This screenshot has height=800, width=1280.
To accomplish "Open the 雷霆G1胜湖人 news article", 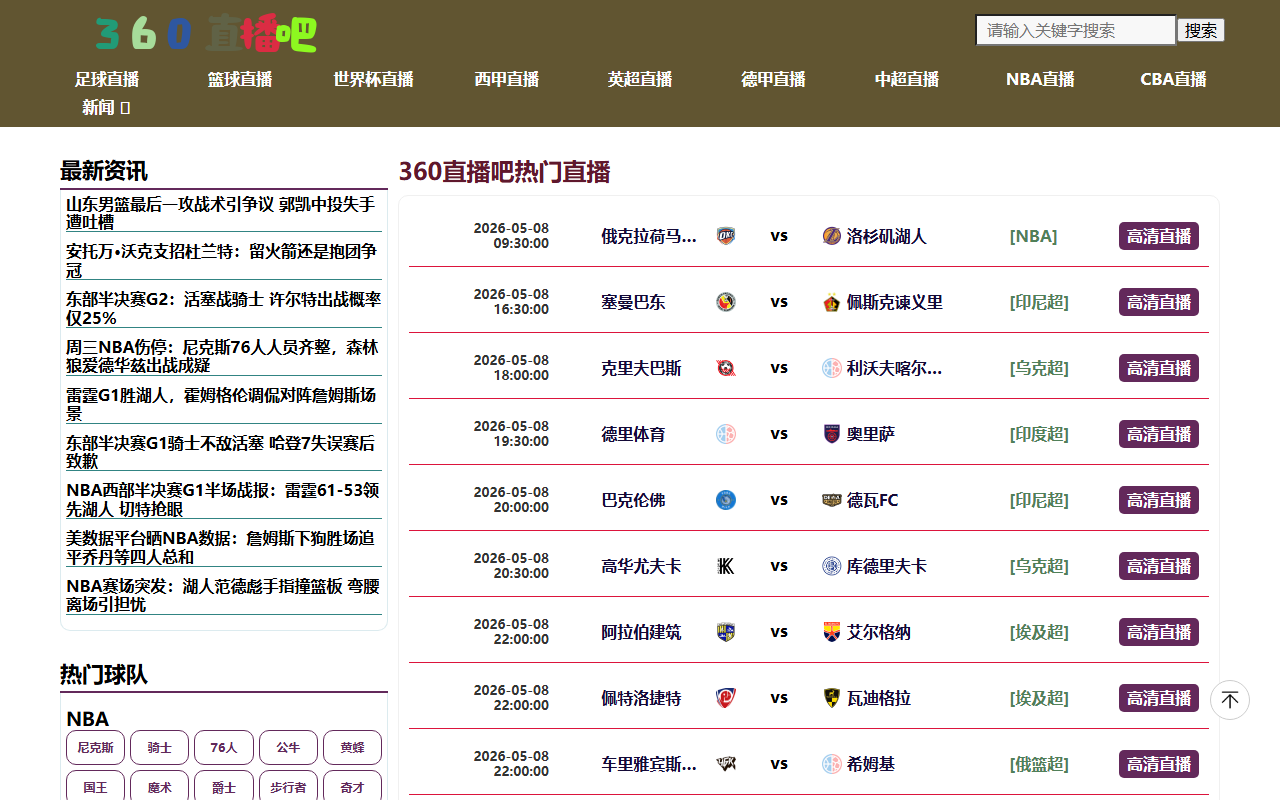I will click(x=224, y=404).
